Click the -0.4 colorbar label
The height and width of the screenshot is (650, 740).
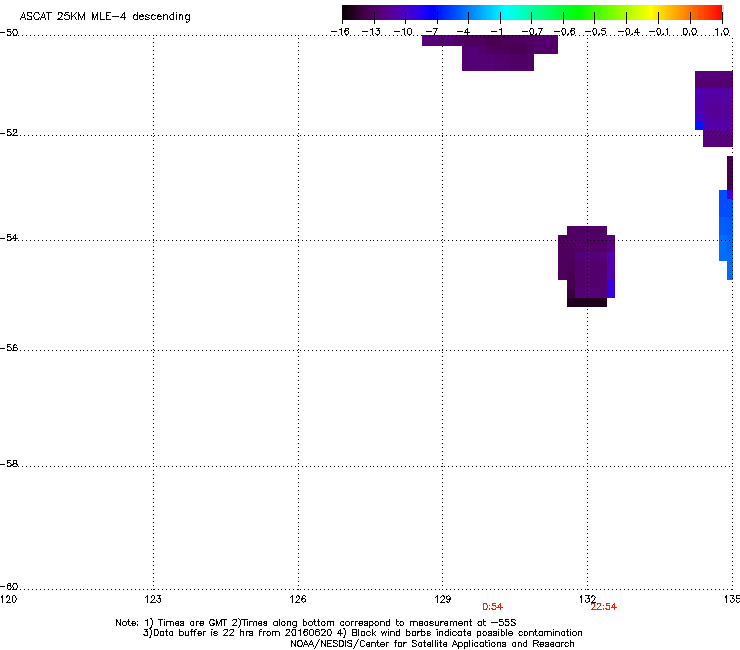coord(629,32)
